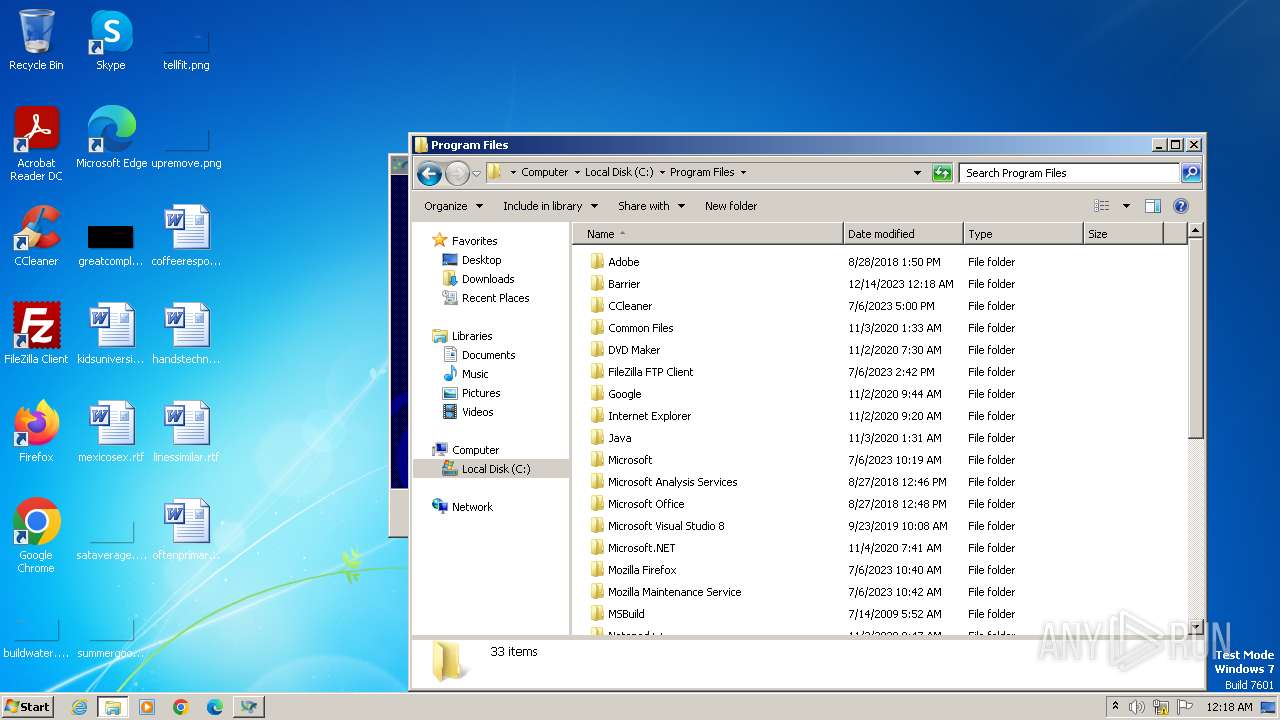Open Videos library

477,412
